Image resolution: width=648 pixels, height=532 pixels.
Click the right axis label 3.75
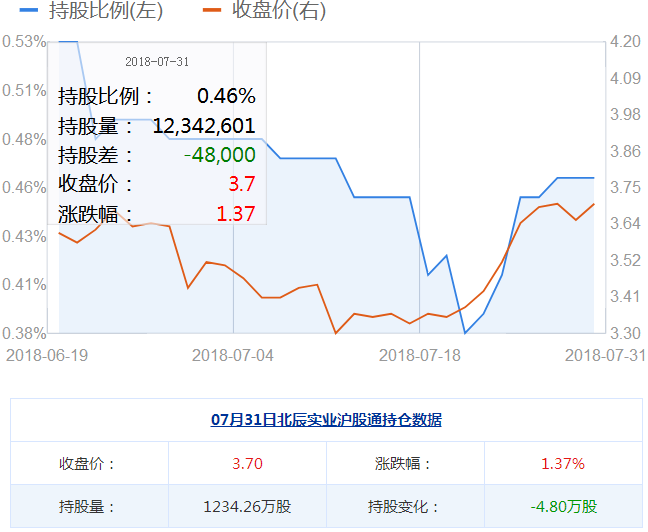pos(625,187)
